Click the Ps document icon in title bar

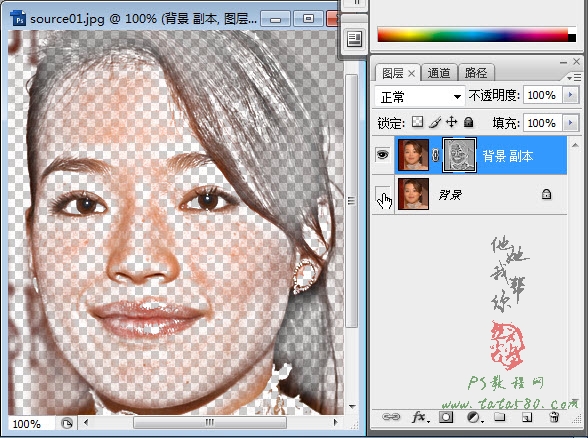pyautogui.click(x=18, y=18)
